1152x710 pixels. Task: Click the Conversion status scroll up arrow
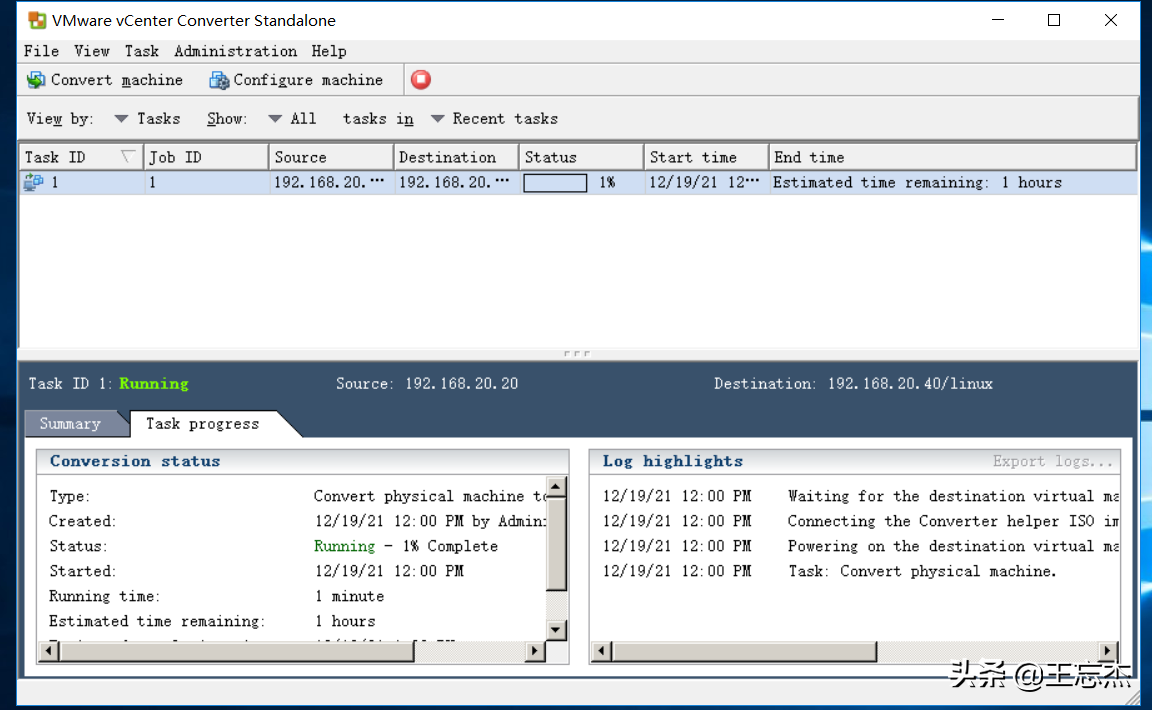(556, 487)
